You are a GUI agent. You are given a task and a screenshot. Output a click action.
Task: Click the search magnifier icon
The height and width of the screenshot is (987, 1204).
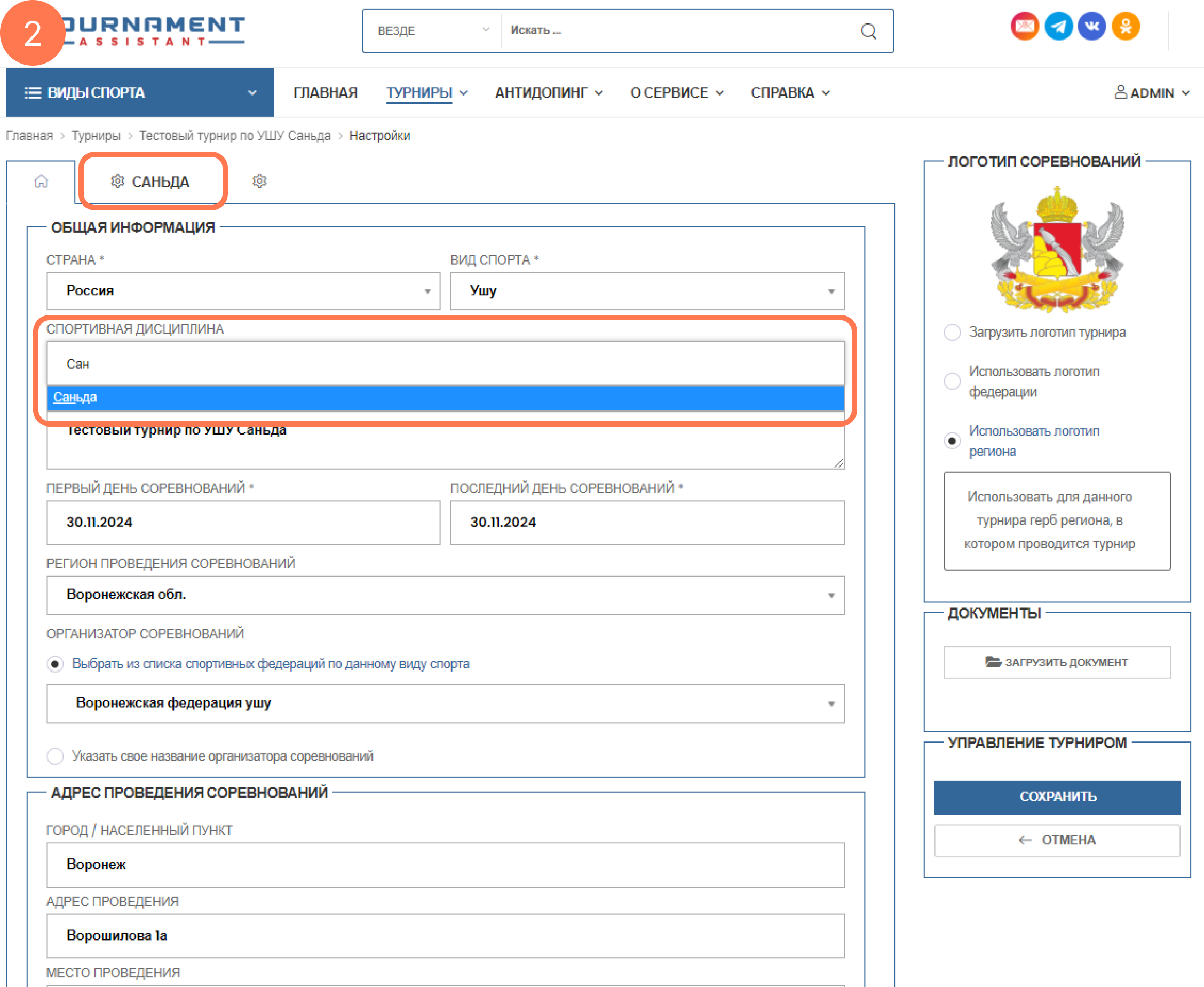point(867,31)
